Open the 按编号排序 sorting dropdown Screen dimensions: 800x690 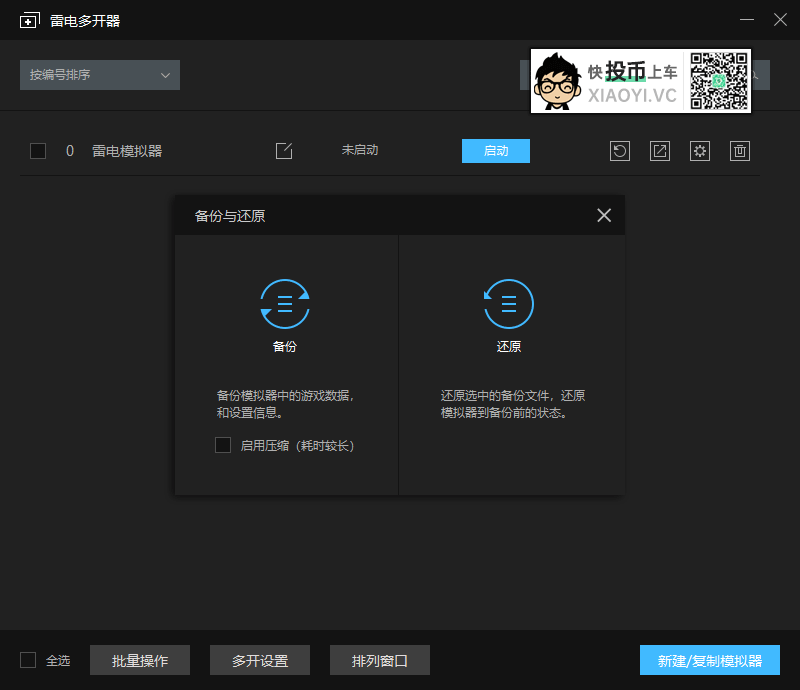click(99, 74)
